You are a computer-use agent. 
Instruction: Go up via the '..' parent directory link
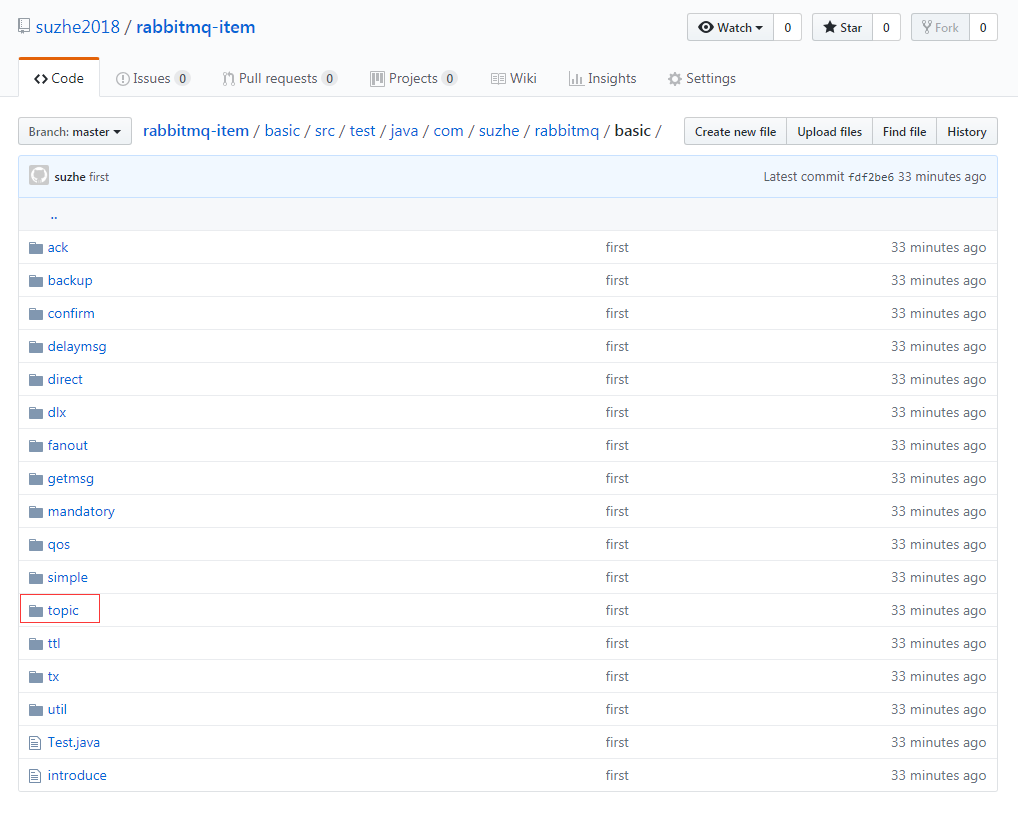click(54, 215)
